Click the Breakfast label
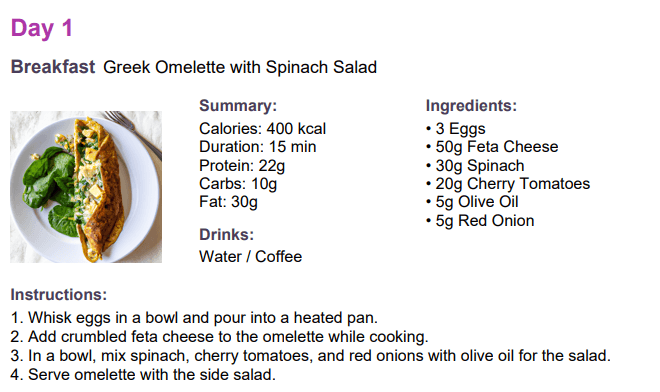Viewport: 660px width, 392px height. point(53,67)
